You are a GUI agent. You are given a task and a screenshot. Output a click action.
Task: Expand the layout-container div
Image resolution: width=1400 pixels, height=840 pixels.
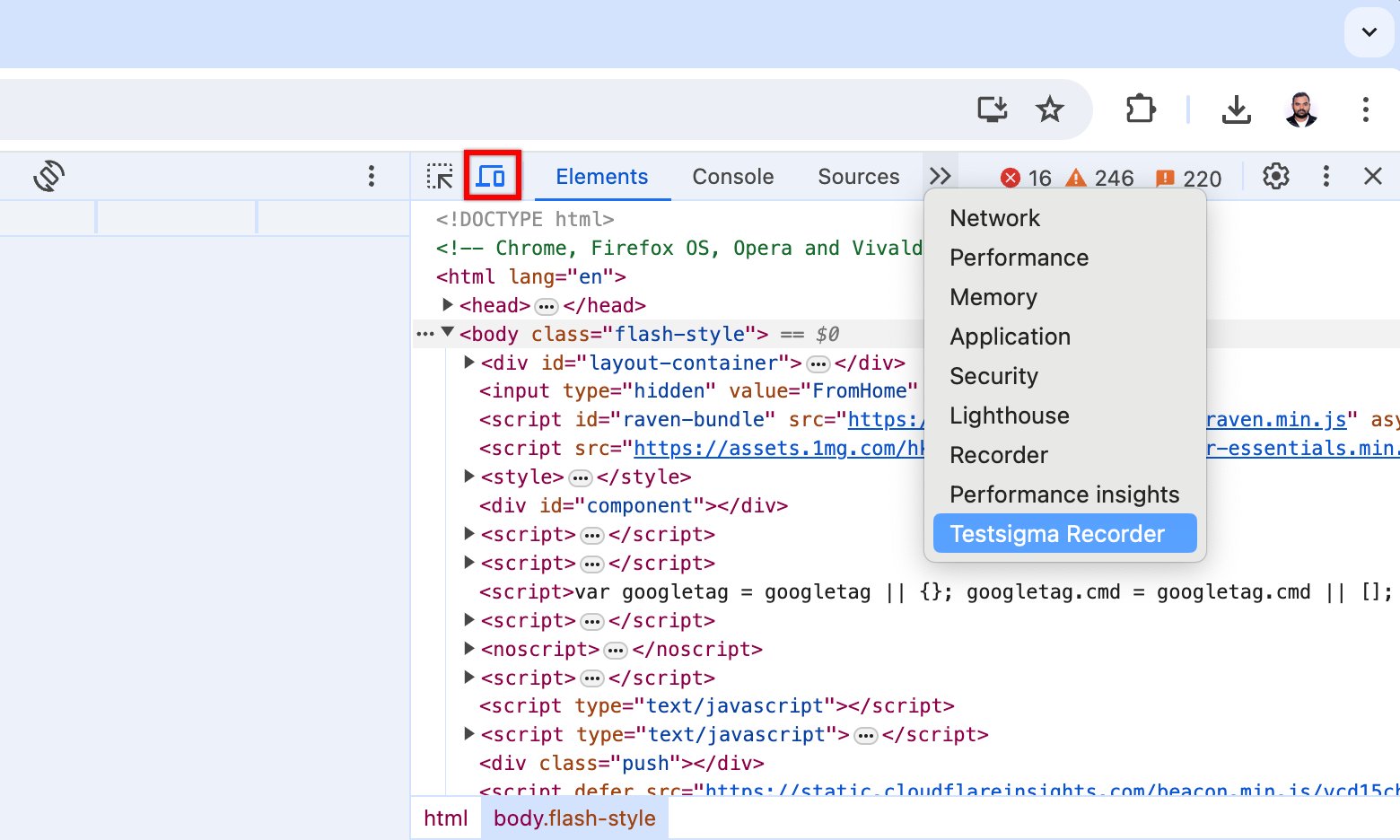coord(468,363)
